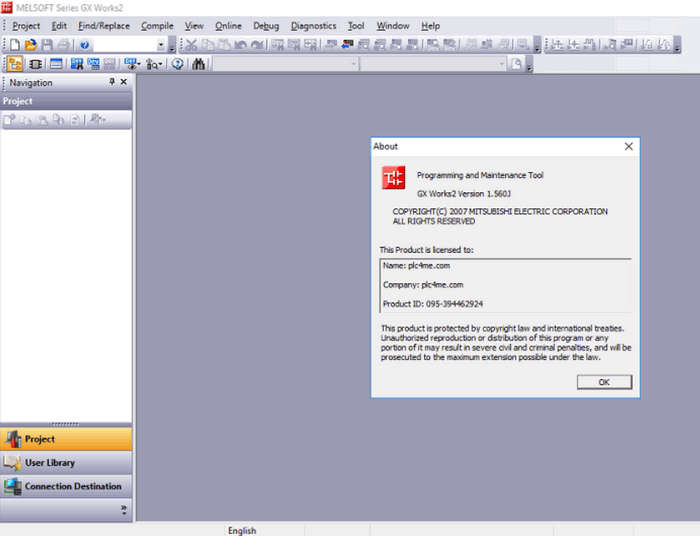Open the Online menu
Viewport: 700px width, 536px height.
(x=228, y=26)
